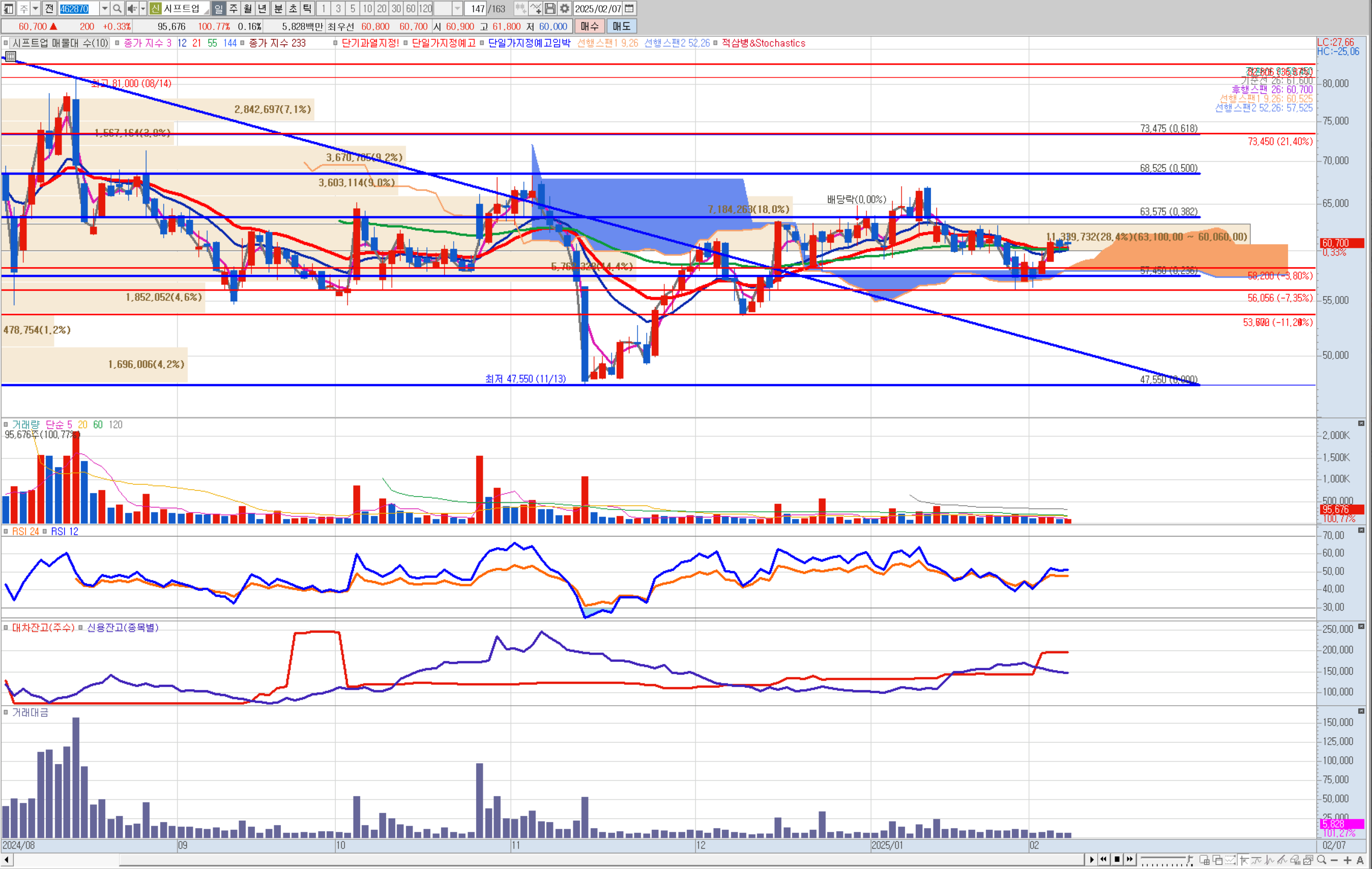The height and width of the screenshot is (869, 1372).
Task: Click the stock search magnifier icon
Action: [117, 9]
